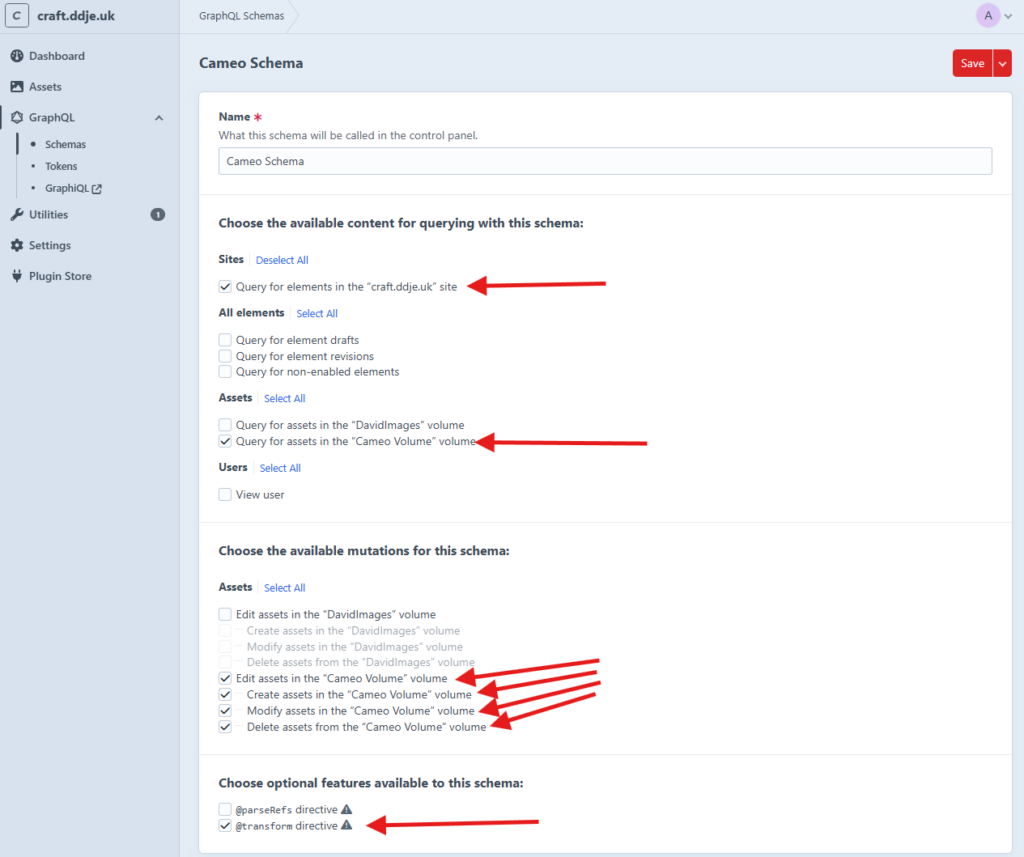Click Deselect All link next to Sites
Viewport: 1024px width, 857px height.
282,260
